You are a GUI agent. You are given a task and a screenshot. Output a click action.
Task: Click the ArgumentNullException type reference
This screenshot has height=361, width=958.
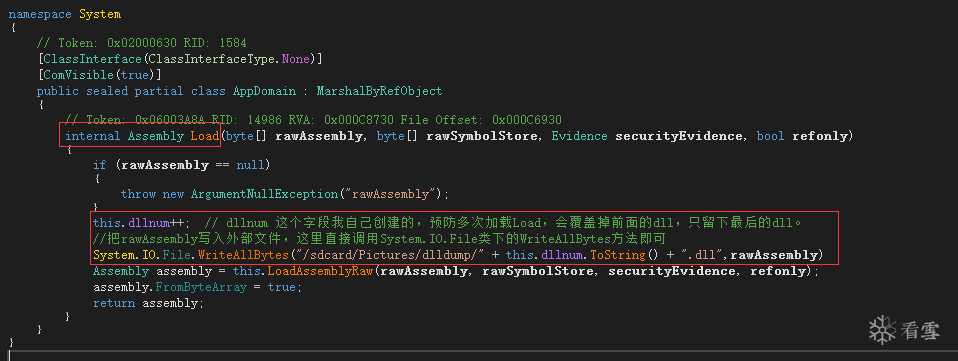point(264,194)
